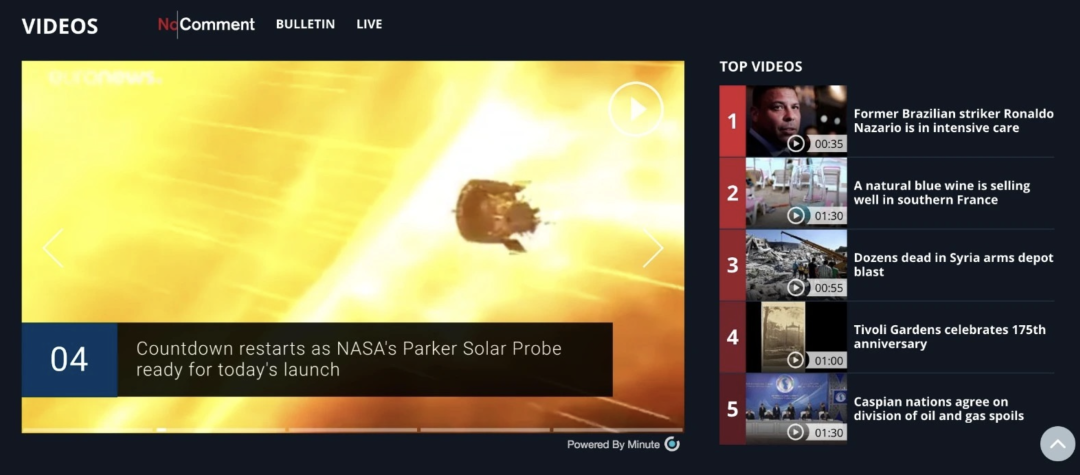Play icon on Caspian nations thumbnail
Viewport: 1080px width, 475px height.
click(x=796, y=432)
